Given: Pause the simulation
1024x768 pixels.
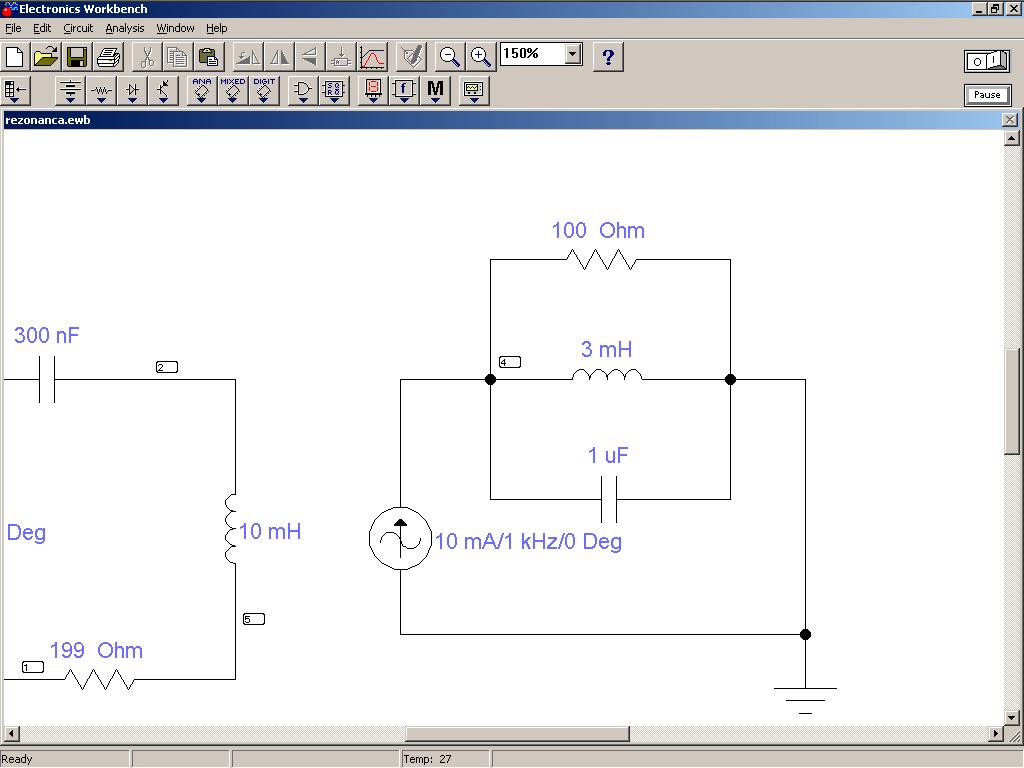Looking at the screenshot, I should [987, 95].
